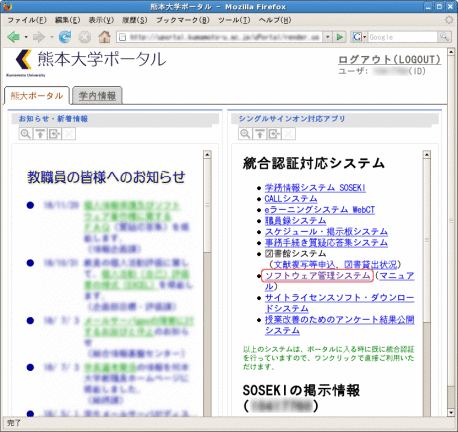Viewport: 458px width, 432px height.
Task: Open the 学務情報システム SOSEKI link
Action: (315, 188)
